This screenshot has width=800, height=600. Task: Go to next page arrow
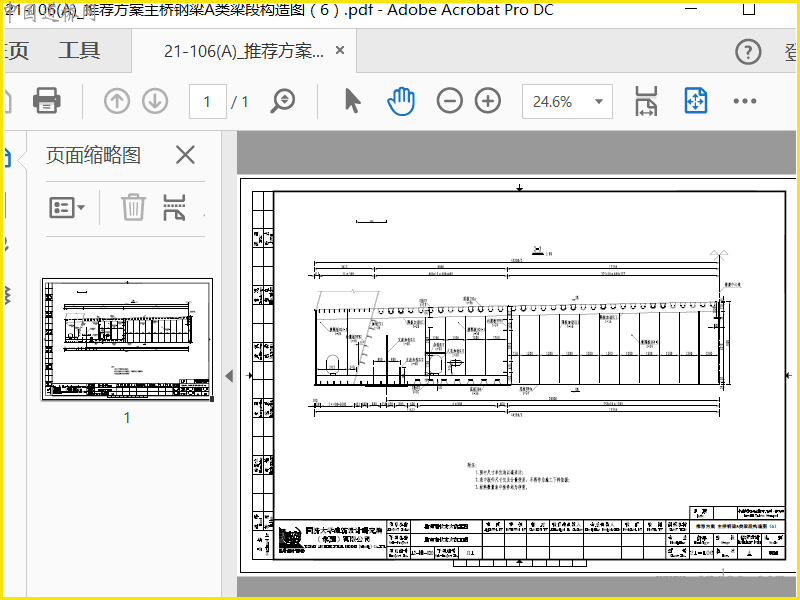[x=155, y=101]
